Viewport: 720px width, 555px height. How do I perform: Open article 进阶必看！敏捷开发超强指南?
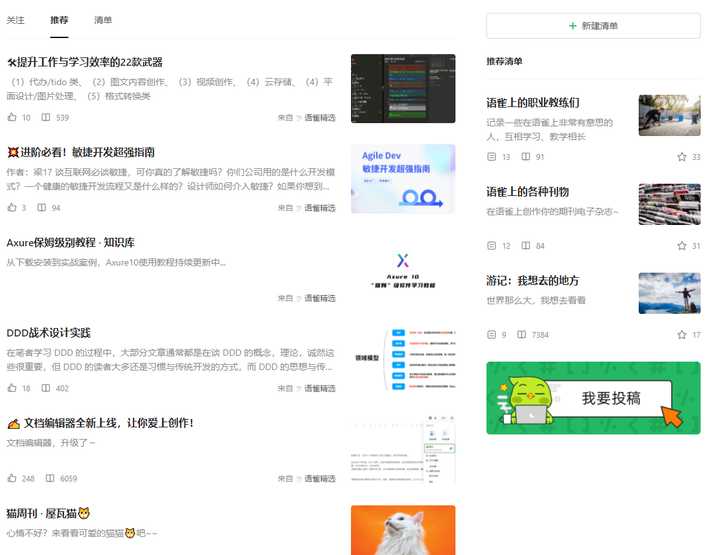tap(81, 152)
